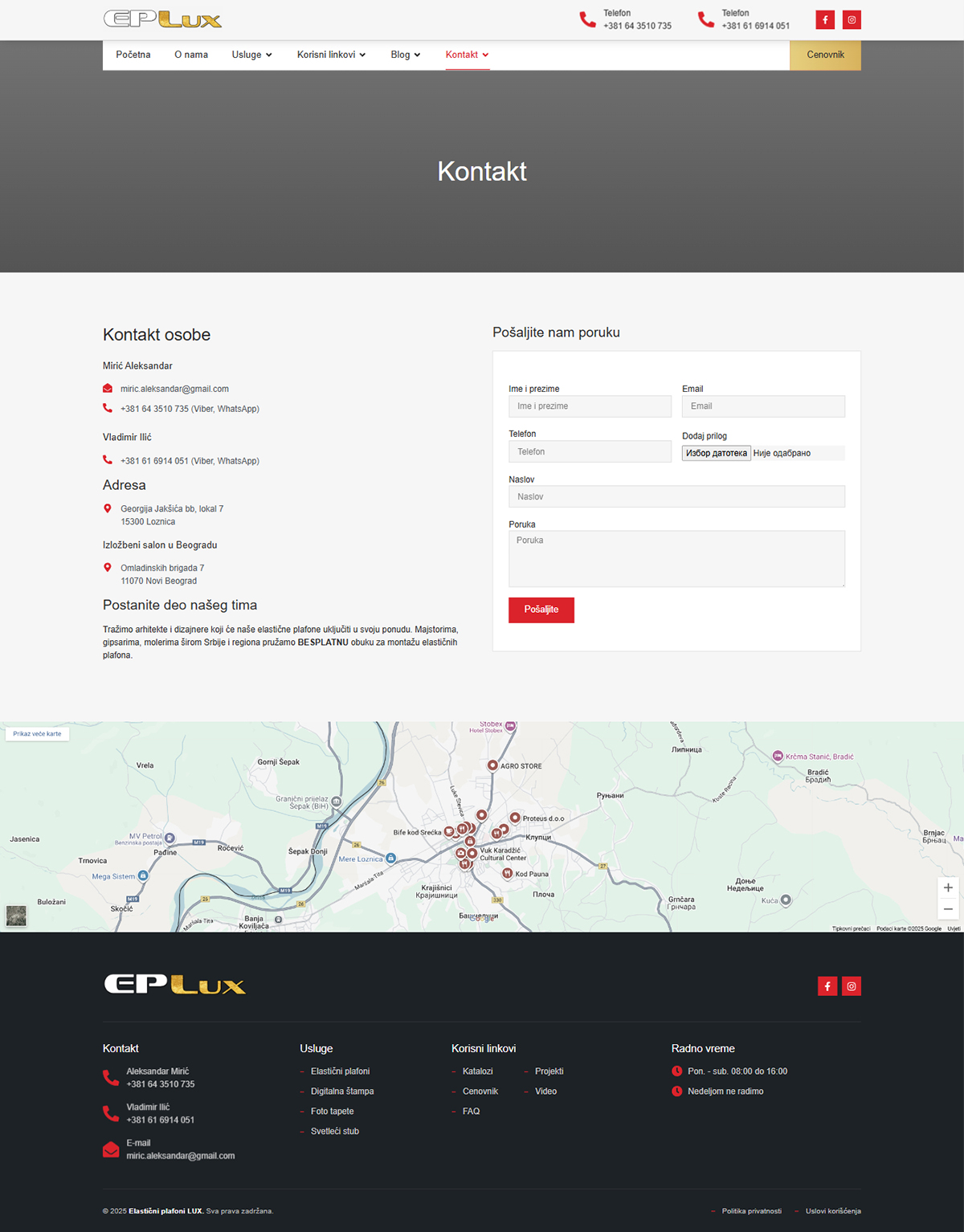Image resolution: width=964 pixels, height=1232 pixels.
Task: Click the Kod Pauna map marker
Action: (x=508, y=873)
